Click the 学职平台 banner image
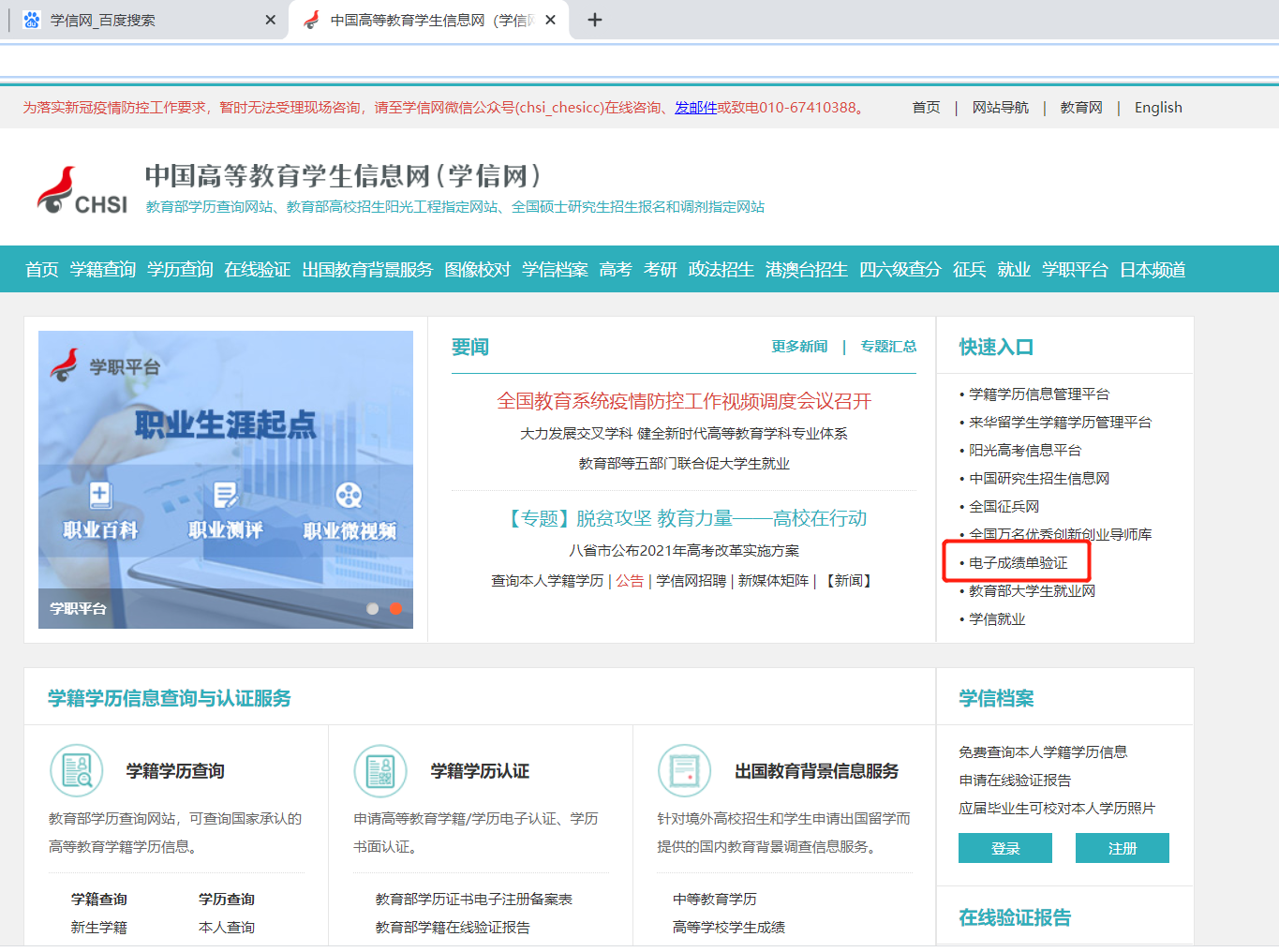Screen dimensions: 1279x952 (x=226, y=480)
